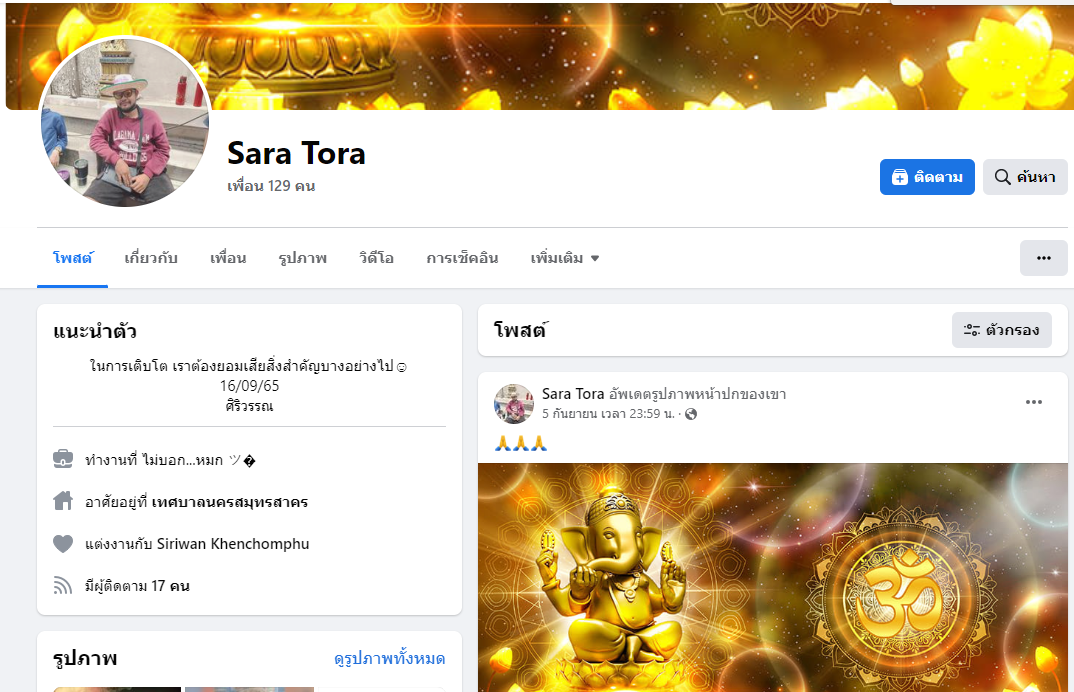Click the Sara Tora profile name heading
Viewport: 1074px width, 692px height.
(296, 153)
